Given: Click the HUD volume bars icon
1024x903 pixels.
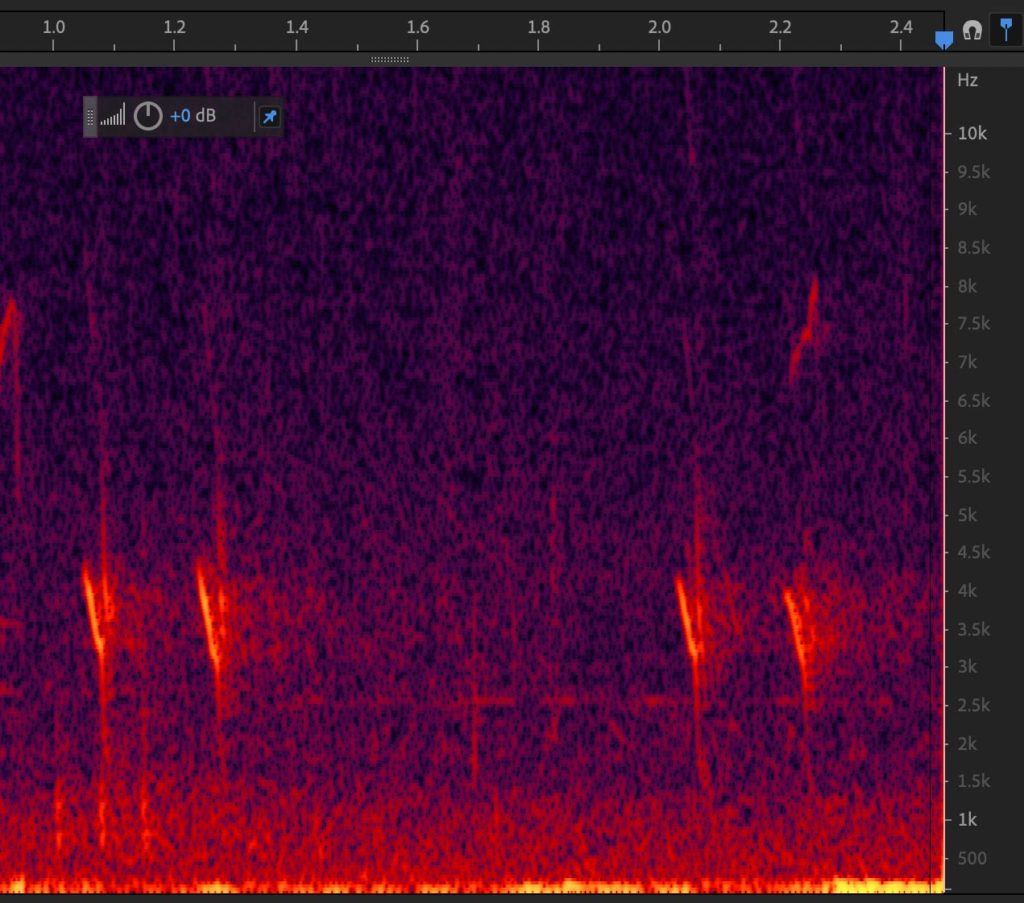Looking at the screenshot, I should tap(112, 115).
